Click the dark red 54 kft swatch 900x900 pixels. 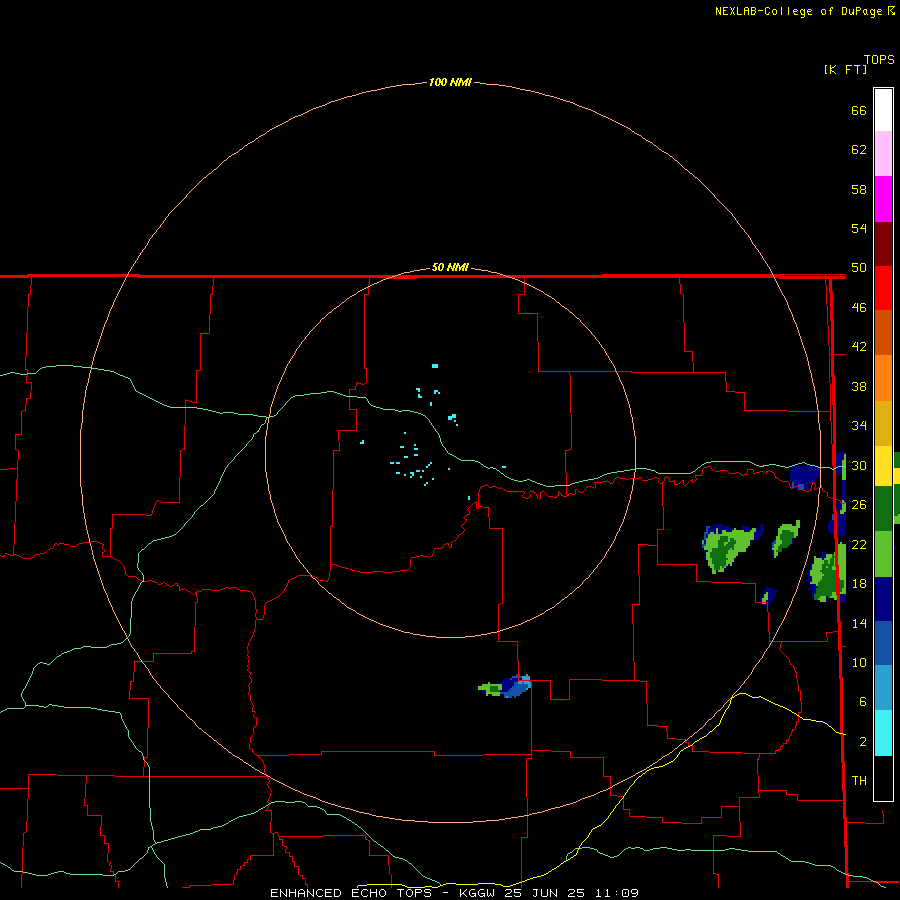click(883, 244)
